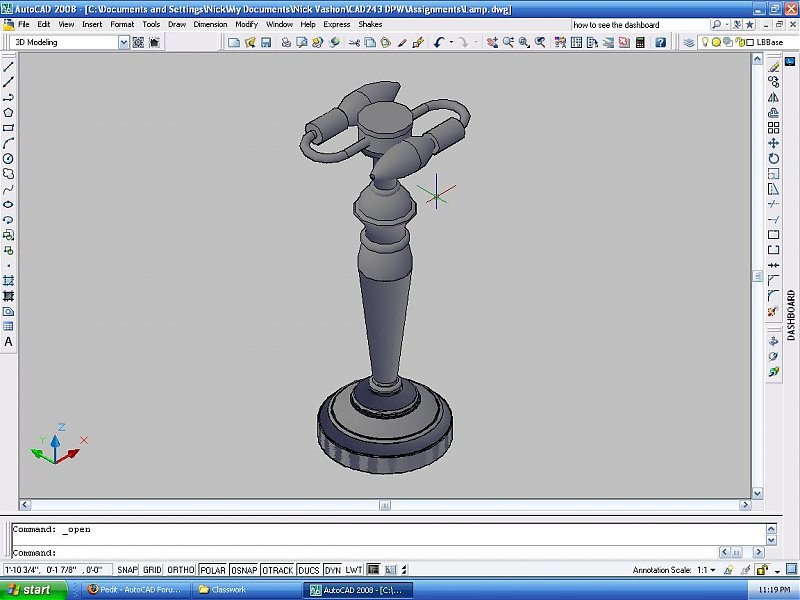Click the Mirror modify tool
This screenshot has height=600, width=800.
pos(774,97)
